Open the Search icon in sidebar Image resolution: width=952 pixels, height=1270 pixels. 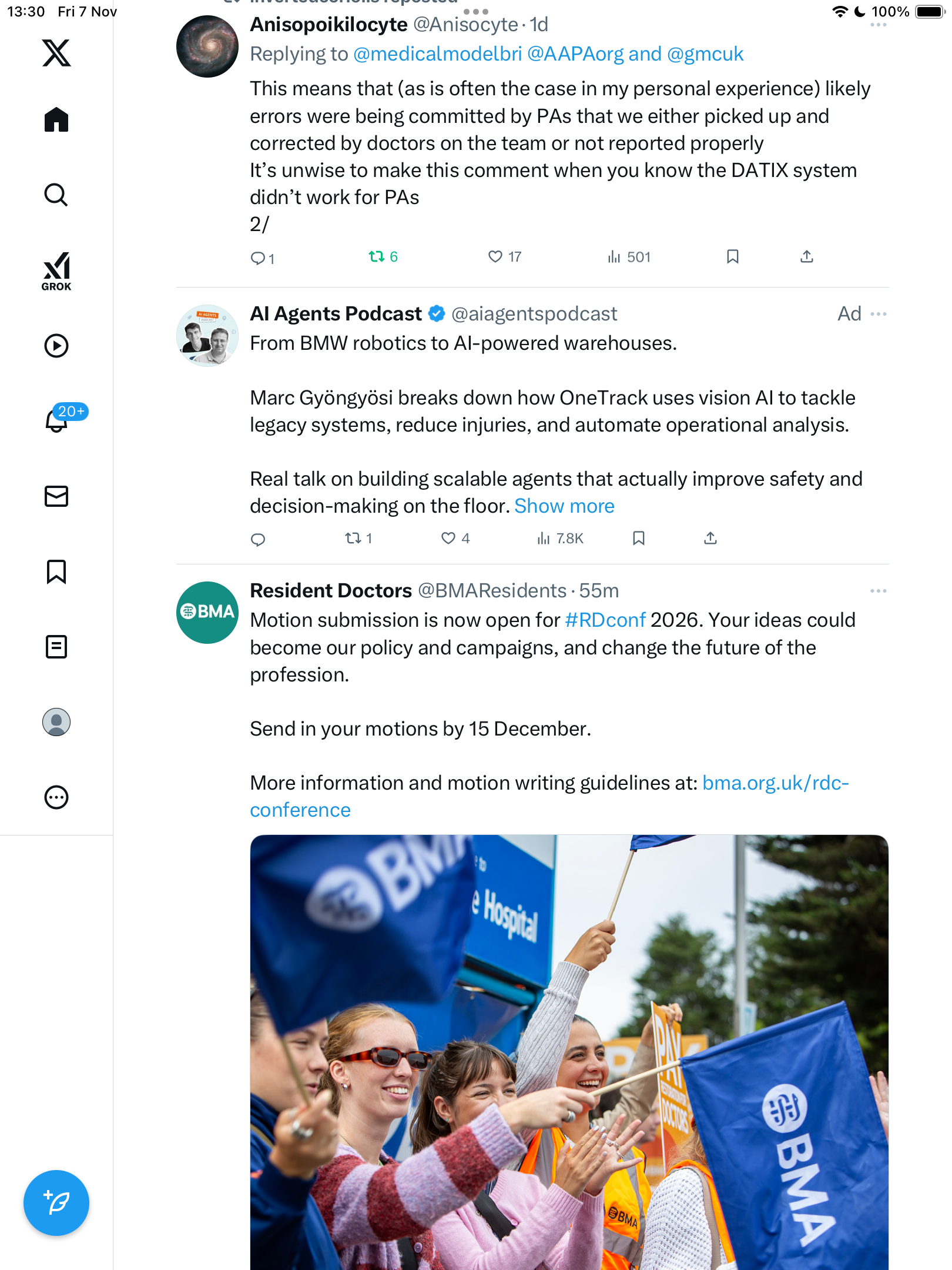click(56, 195)
